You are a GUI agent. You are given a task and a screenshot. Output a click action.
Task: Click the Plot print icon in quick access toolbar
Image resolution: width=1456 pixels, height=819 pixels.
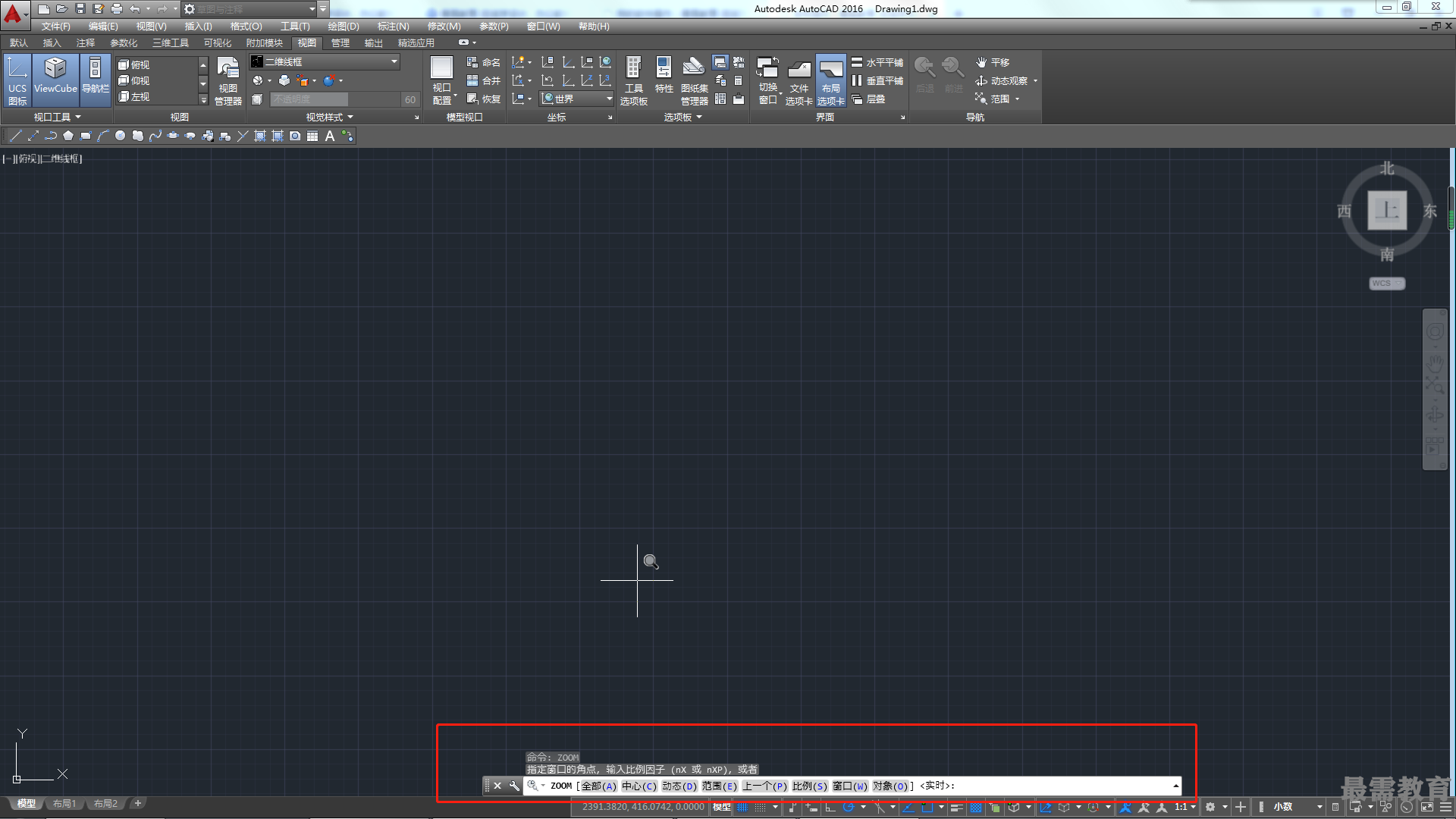[x=117, y=9]
